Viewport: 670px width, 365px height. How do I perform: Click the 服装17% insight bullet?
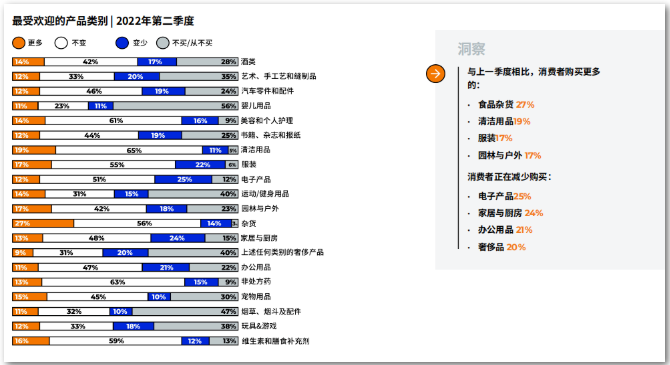point(495,138)
